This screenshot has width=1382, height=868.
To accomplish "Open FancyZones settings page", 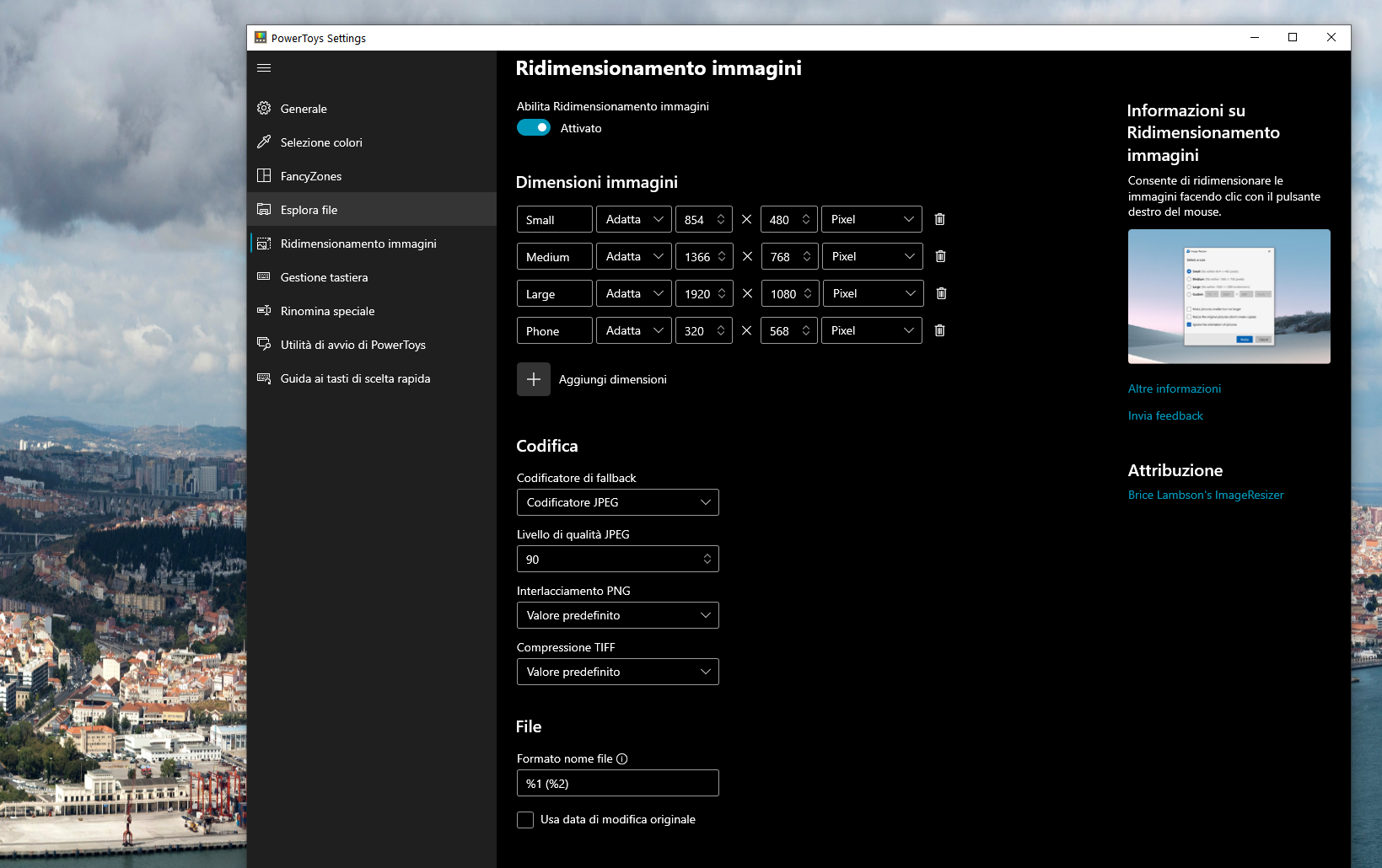I will pos(372,175).
